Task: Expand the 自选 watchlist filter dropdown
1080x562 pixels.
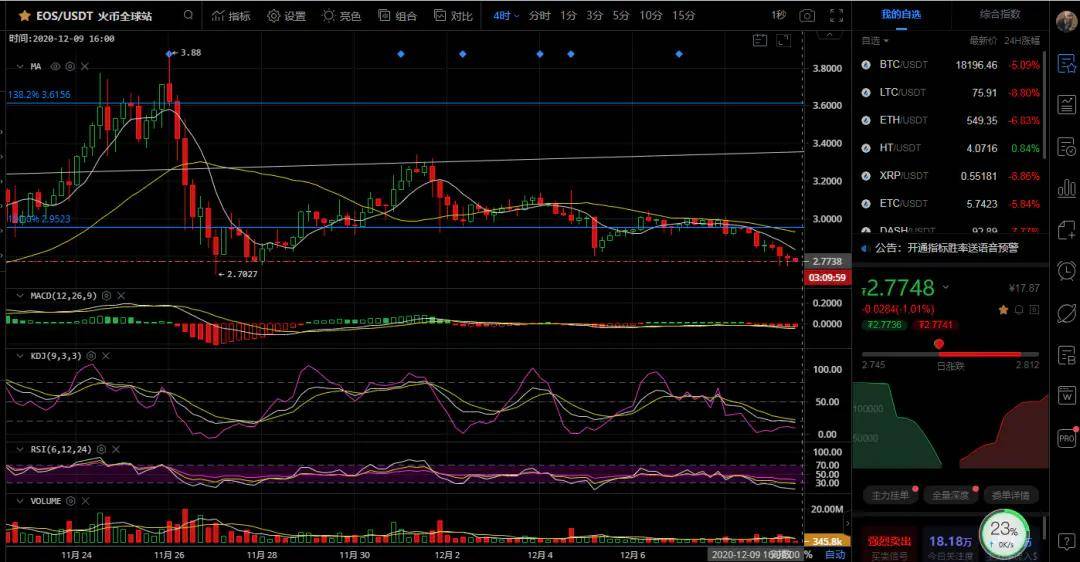Action: [875, 41]
